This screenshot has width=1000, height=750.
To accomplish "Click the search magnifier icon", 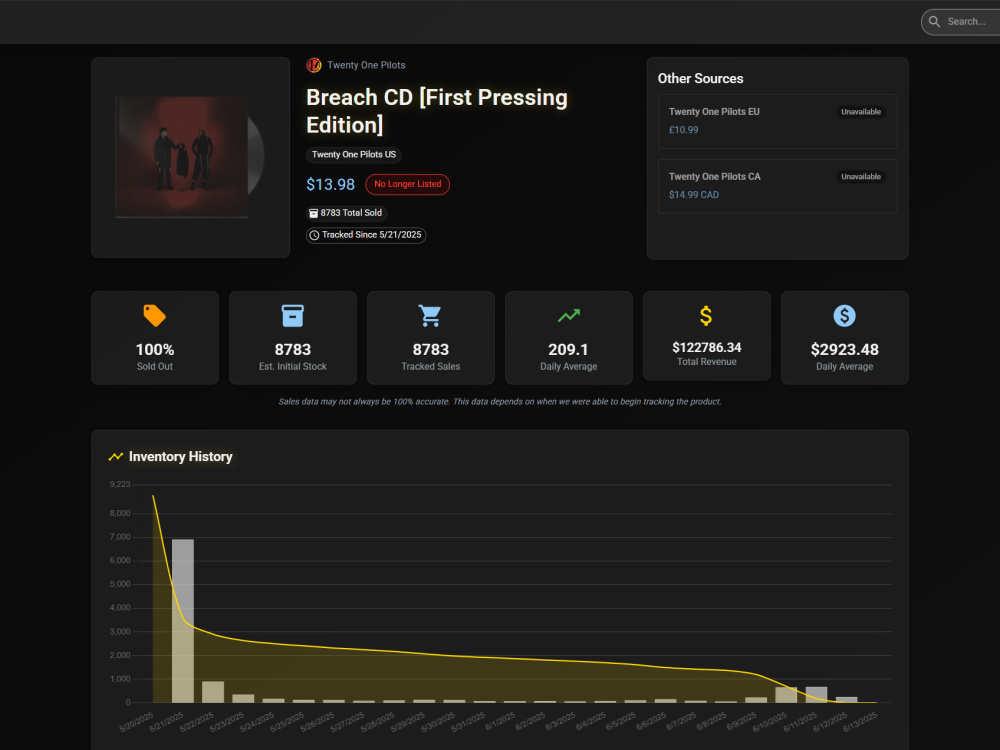I will click(934, 22).
